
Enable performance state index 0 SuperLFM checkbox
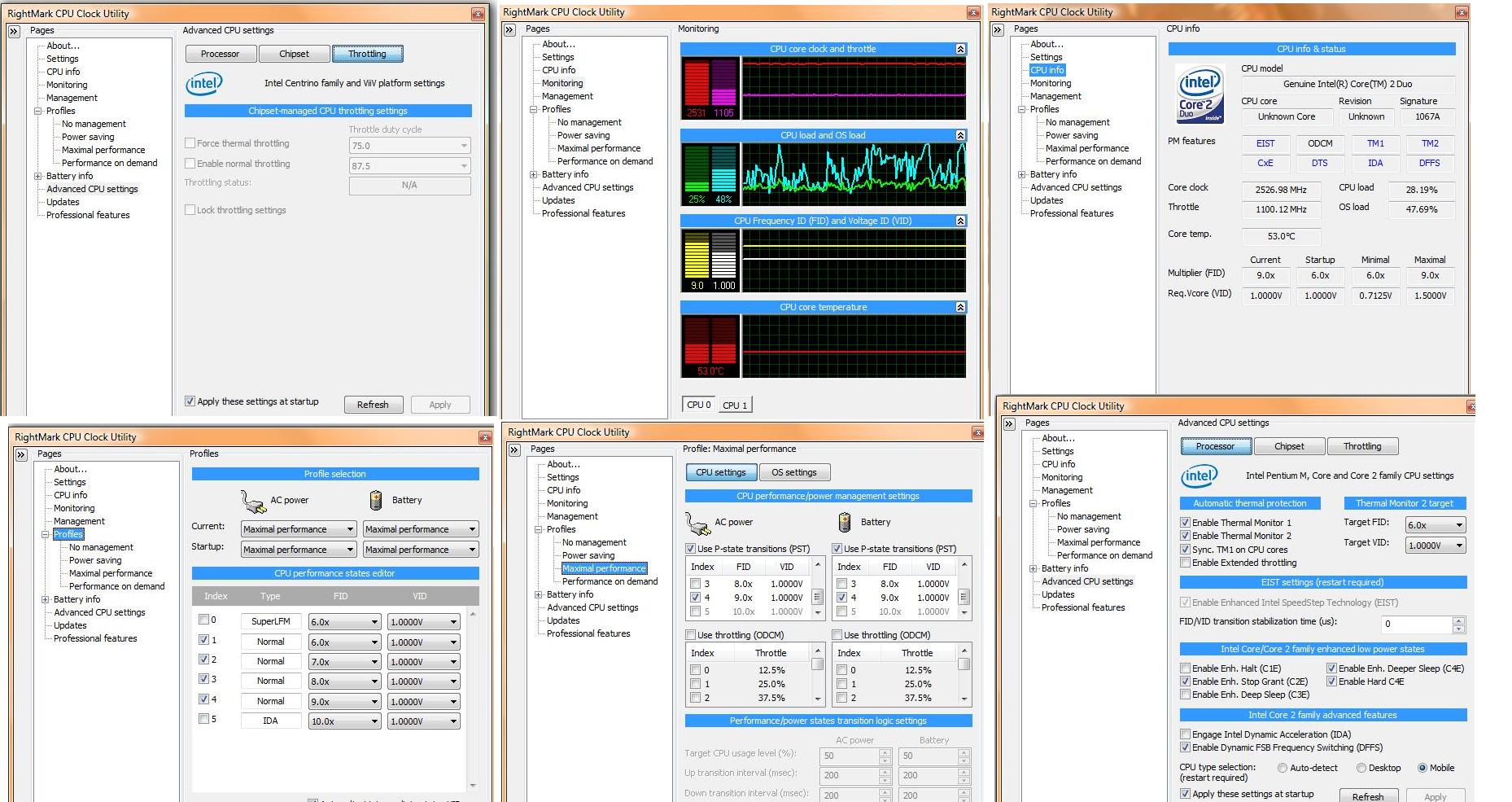[x=204, y=620]
